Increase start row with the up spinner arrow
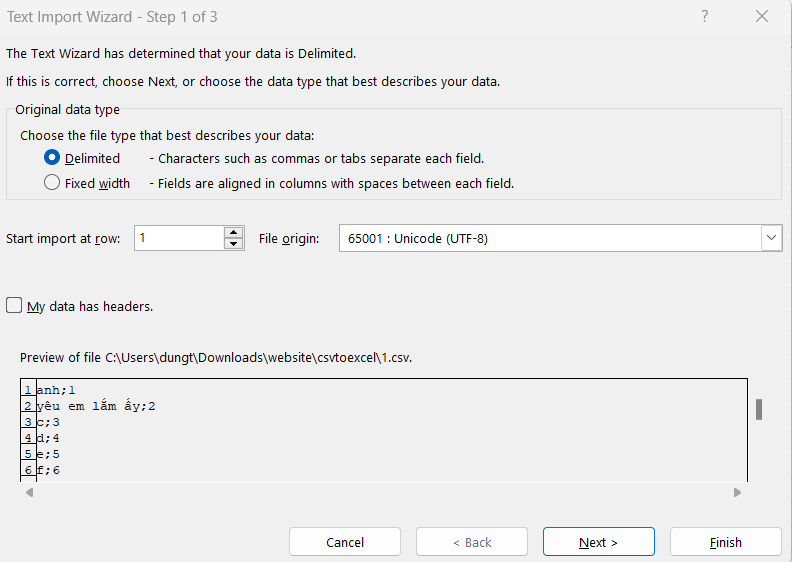The width and height of the screenshot is (792, 562). tap(234, 232)
